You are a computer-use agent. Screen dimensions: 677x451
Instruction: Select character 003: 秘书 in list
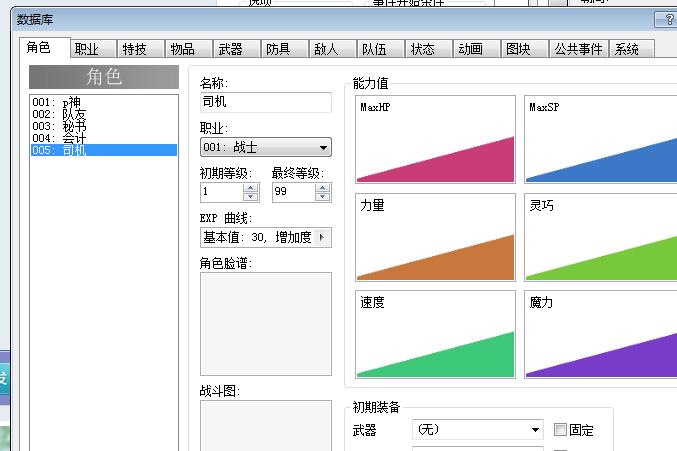104,126
